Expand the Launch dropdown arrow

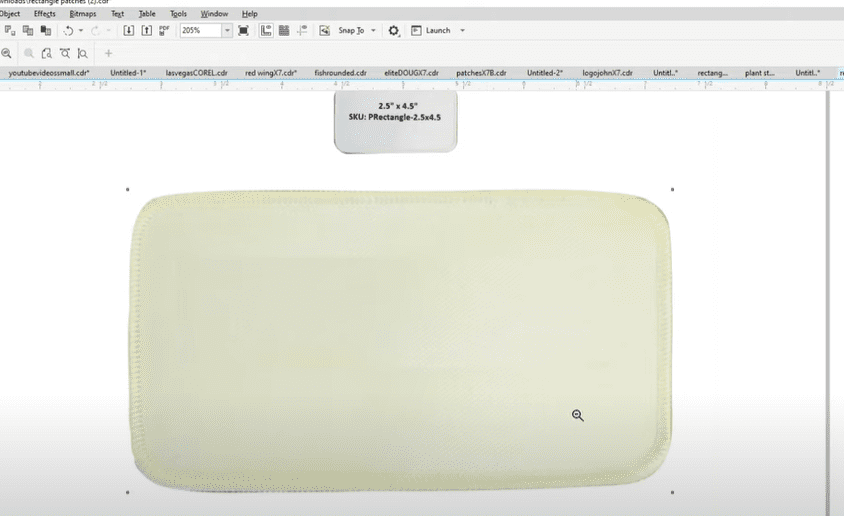(462, 31)
